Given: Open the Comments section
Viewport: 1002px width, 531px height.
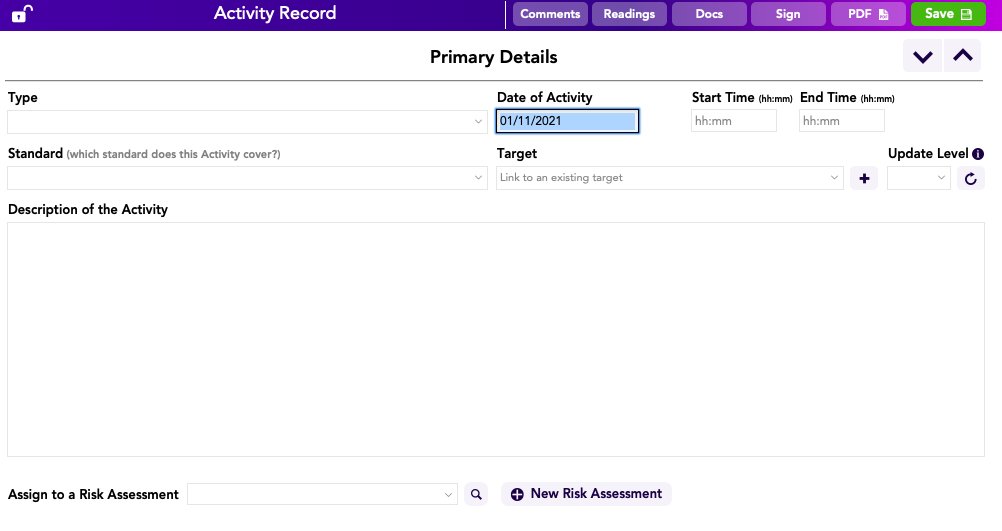Looking at the screenshot, I should [x=550, y=14].
